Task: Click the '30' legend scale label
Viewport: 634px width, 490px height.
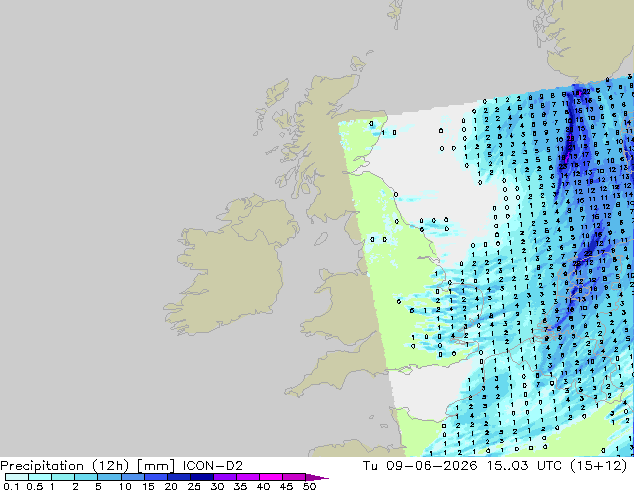Action: (x=217, y=486)
